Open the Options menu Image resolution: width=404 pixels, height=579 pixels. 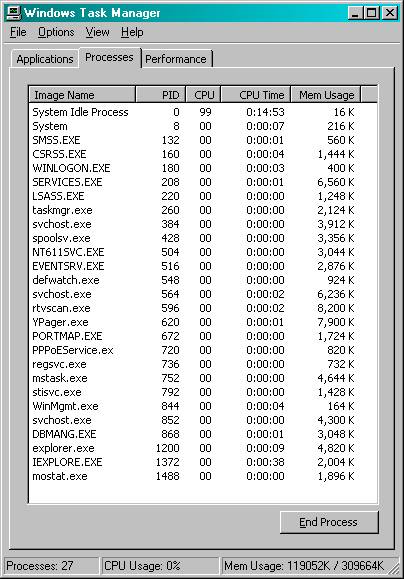coord(56,32)
